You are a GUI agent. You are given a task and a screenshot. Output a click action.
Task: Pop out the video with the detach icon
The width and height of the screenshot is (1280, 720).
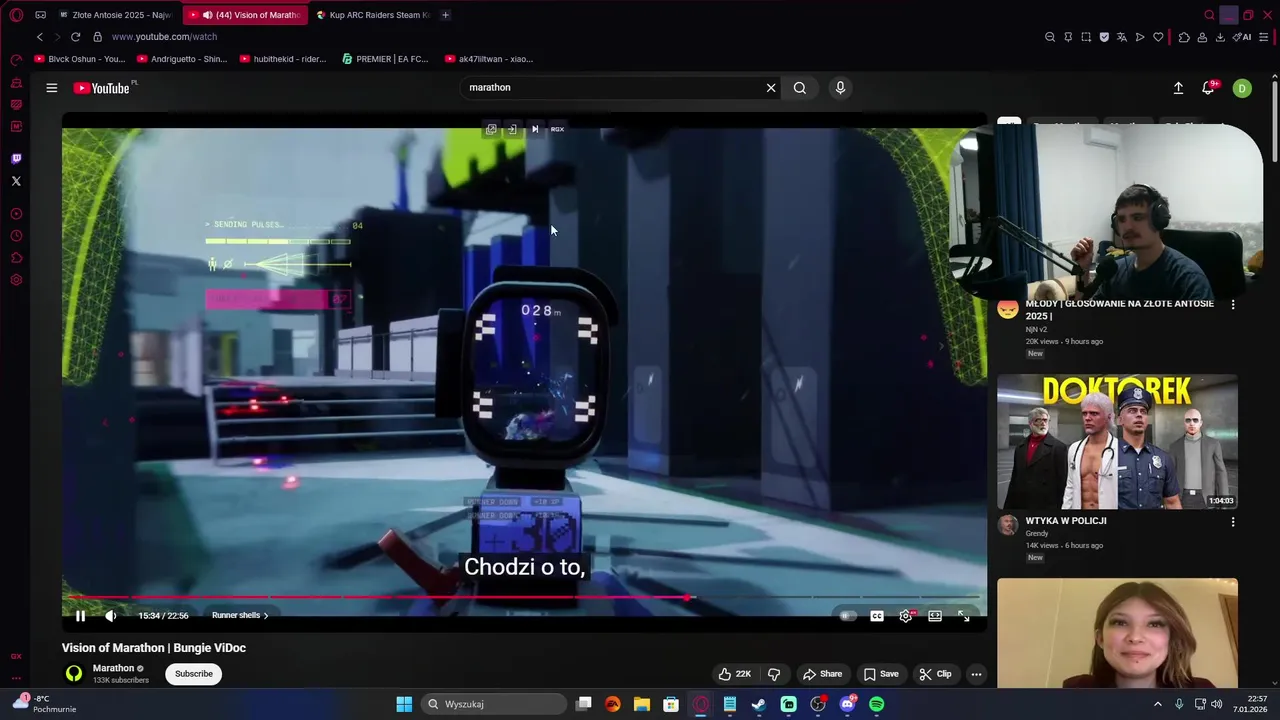tap(491, 129)
